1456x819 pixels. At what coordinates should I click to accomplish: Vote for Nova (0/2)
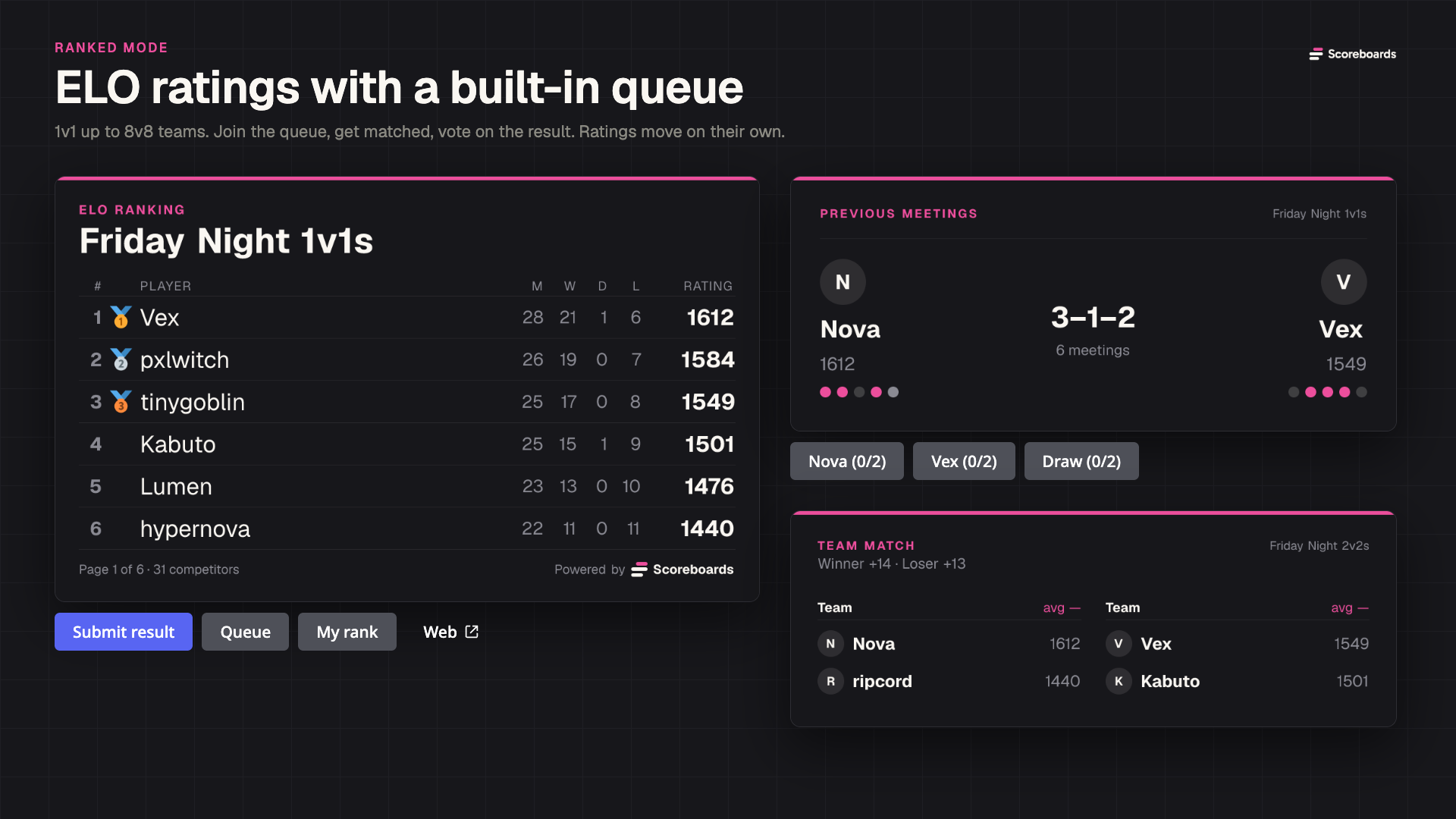click(x=847, y=461)
